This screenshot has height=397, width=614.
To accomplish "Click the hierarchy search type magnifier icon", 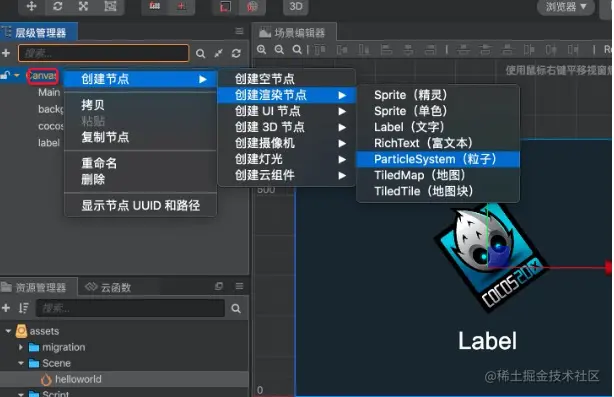I will click(200, 53).
